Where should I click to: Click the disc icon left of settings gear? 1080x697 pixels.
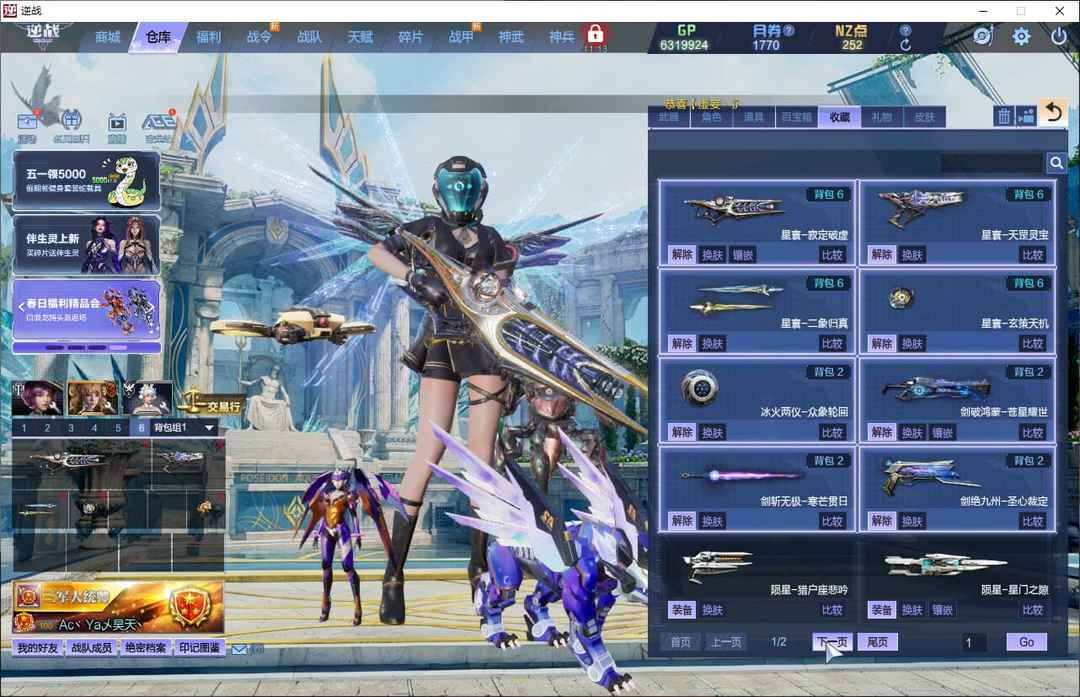point(983,36)
